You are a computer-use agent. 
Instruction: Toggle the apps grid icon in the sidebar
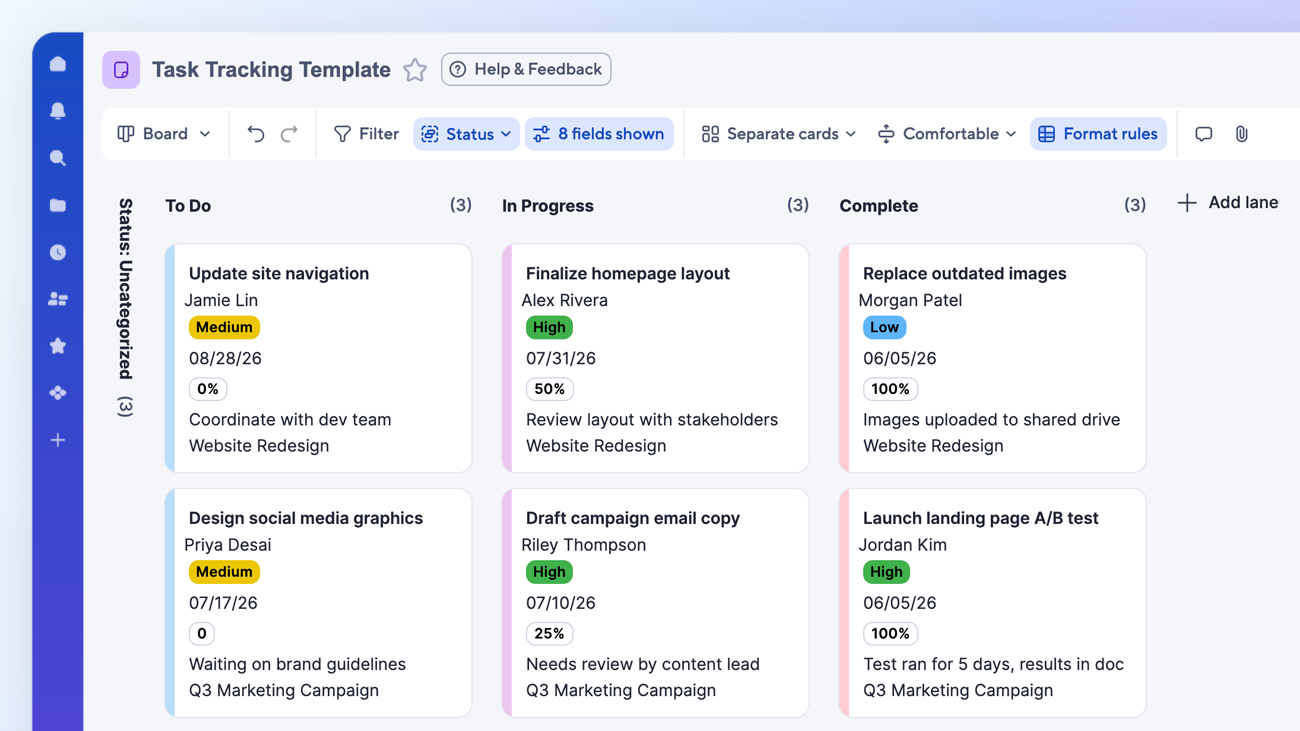(x=57, y=392)
